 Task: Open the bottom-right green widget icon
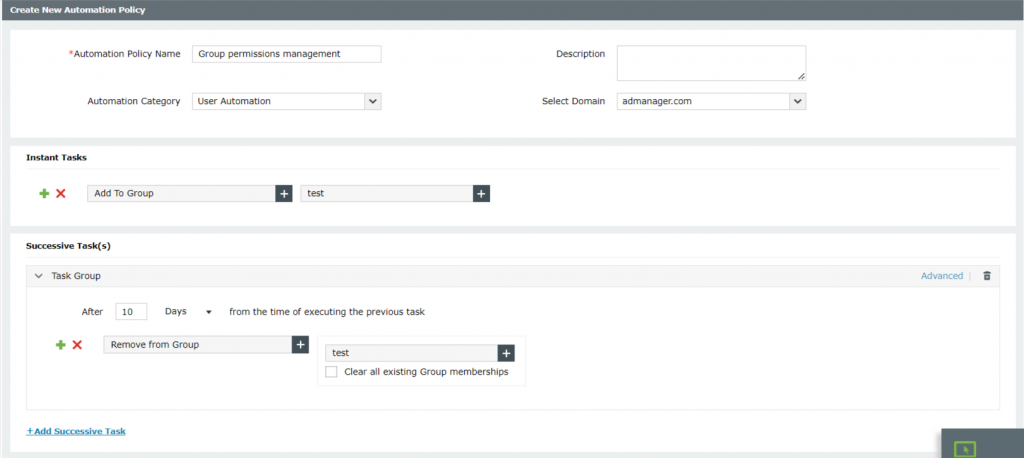[x=964, y=449]
